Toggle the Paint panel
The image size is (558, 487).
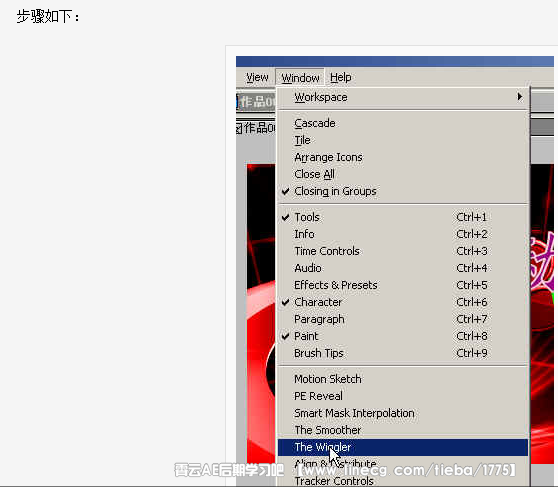403,336
